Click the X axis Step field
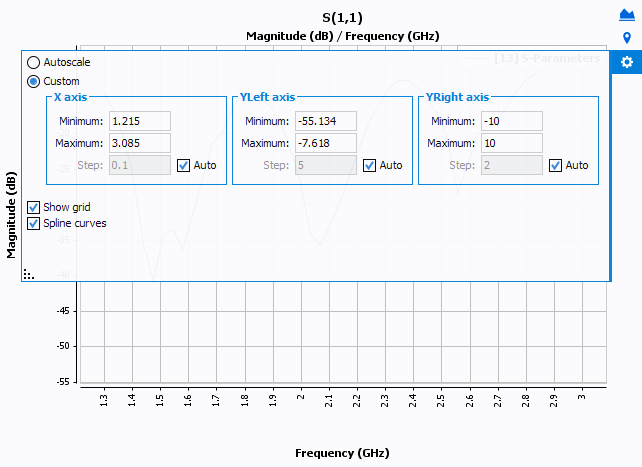 (x=140, y=165)
